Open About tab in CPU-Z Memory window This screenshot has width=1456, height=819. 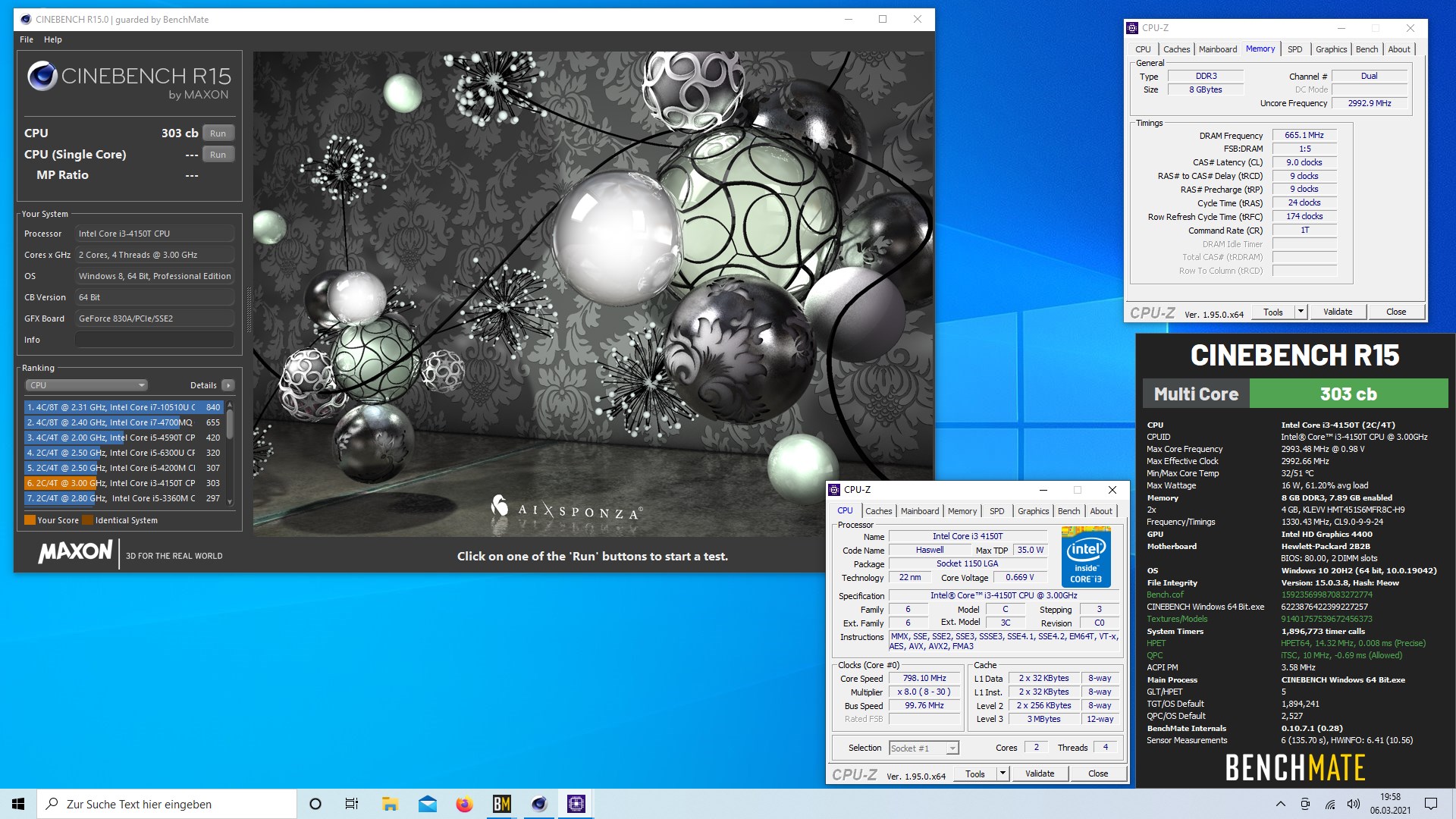[1399, 49]
